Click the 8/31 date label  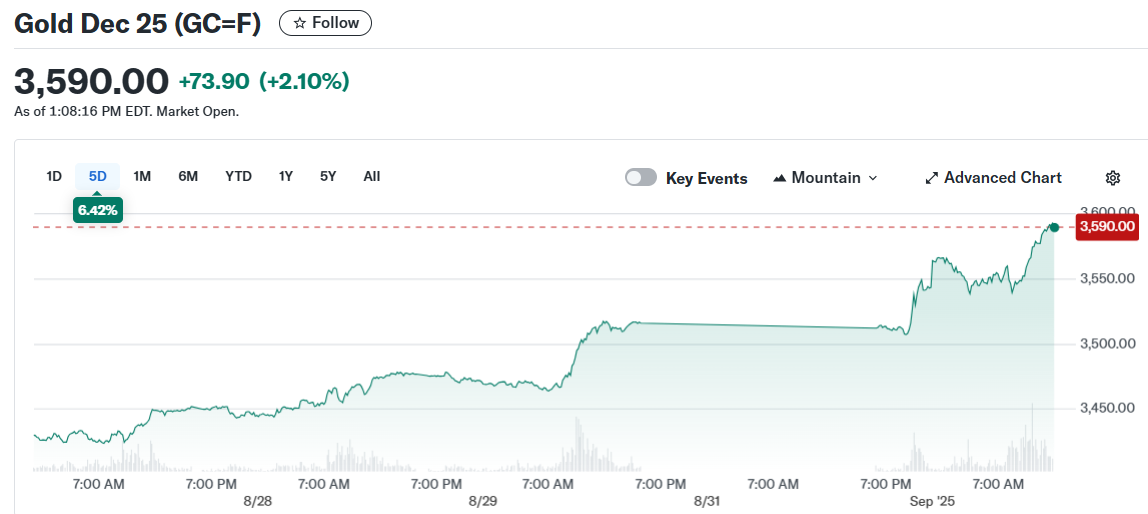click(x=708, y=502)
